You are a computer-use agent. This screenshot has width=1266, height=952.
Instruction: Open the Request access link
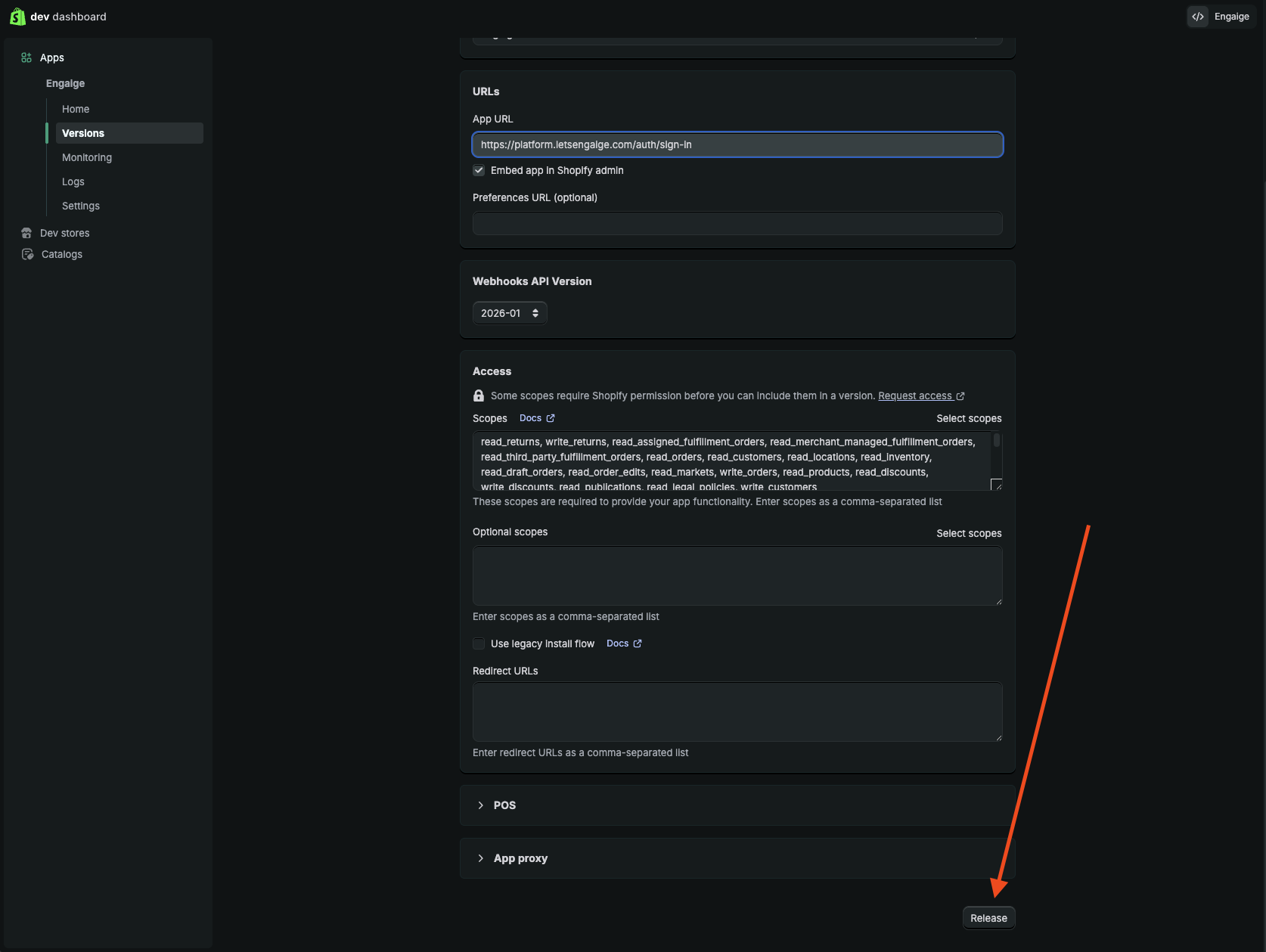[915, 395]
